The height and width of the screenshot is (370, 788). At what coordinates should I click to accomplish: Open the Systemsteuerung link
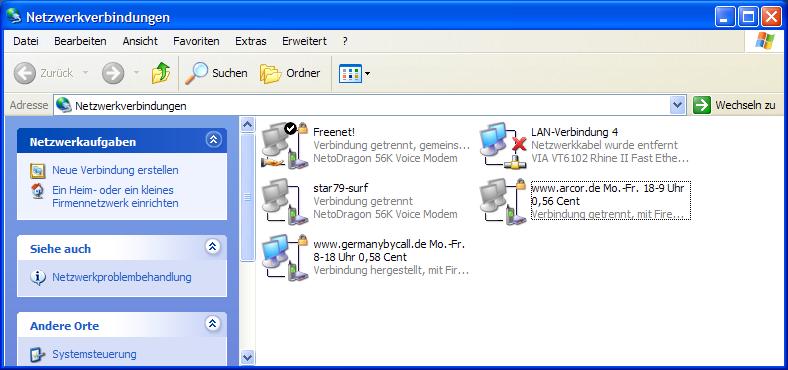coord(94,354)
